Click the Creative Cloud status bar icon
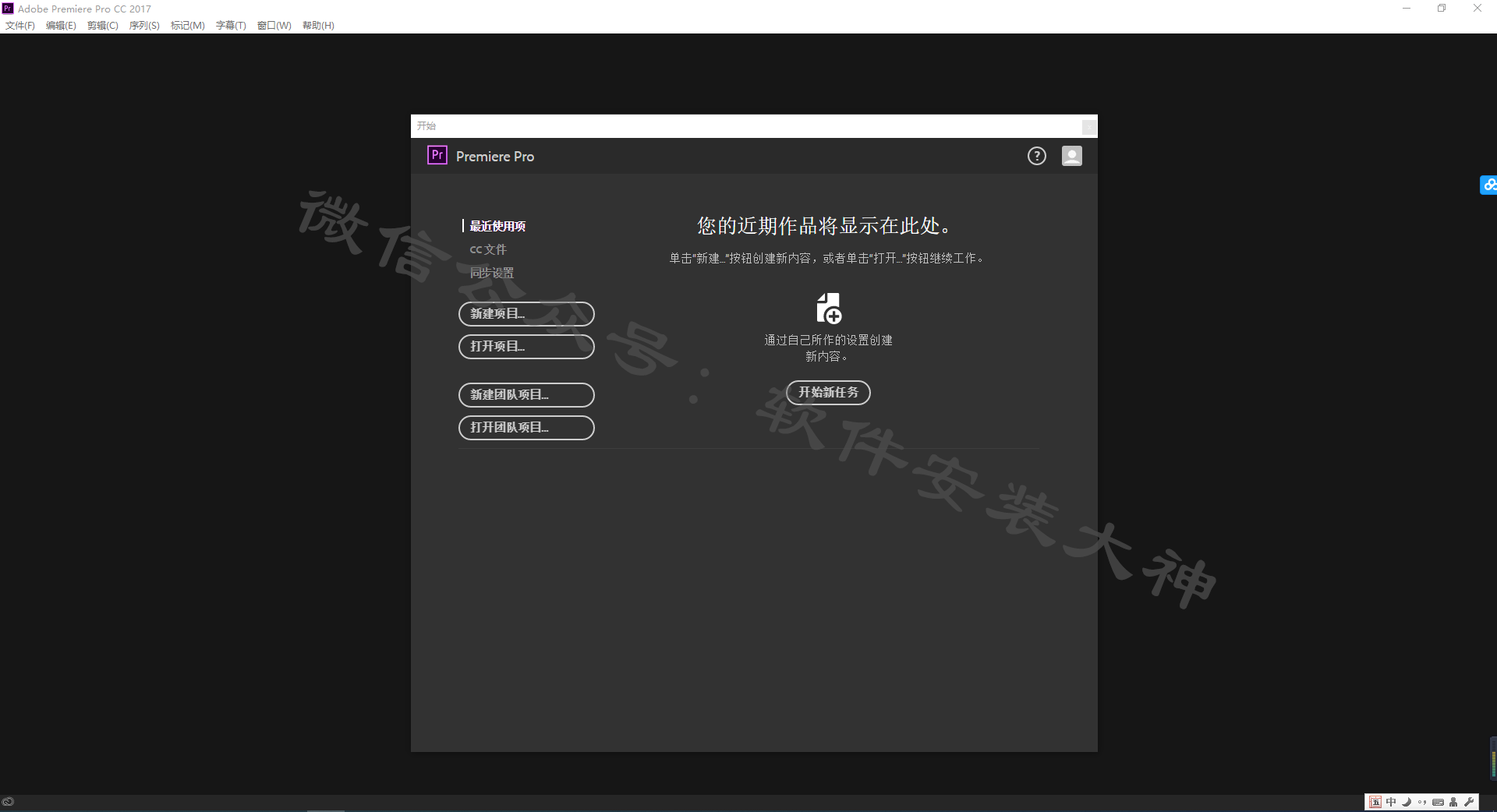 coord(8,801)
